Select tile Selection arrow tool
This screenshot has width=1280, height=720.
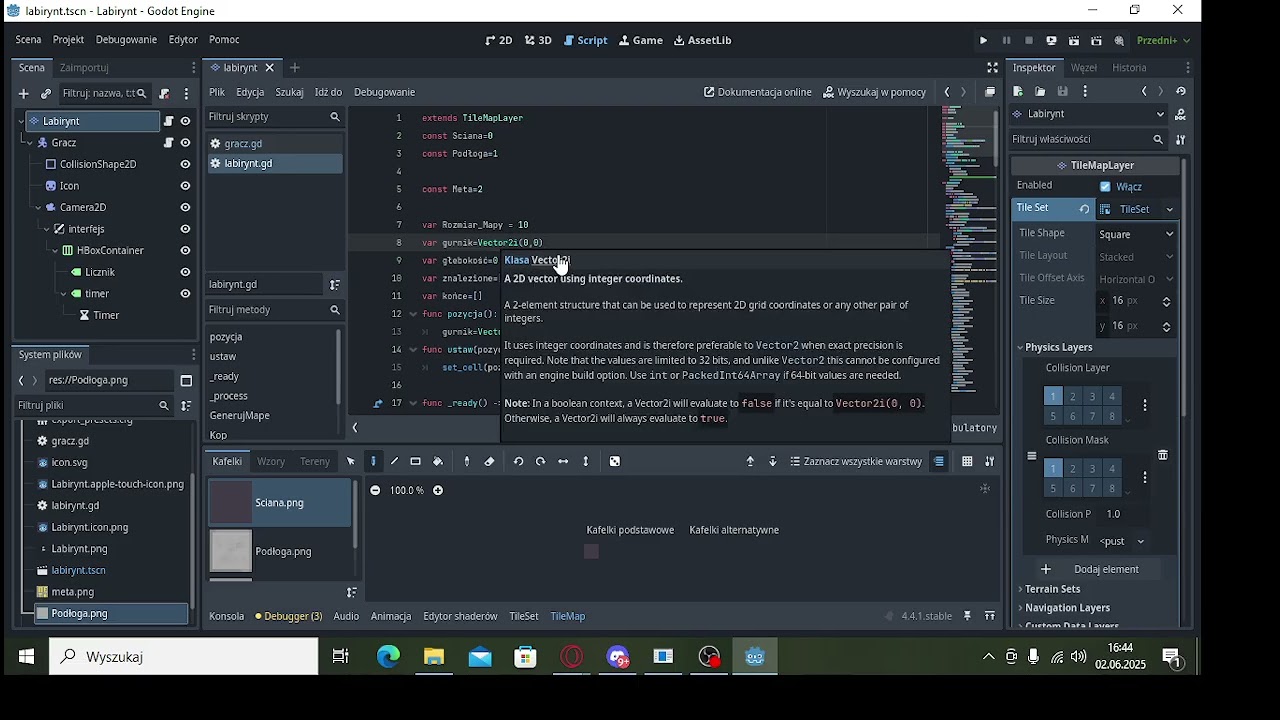point(351,462)
